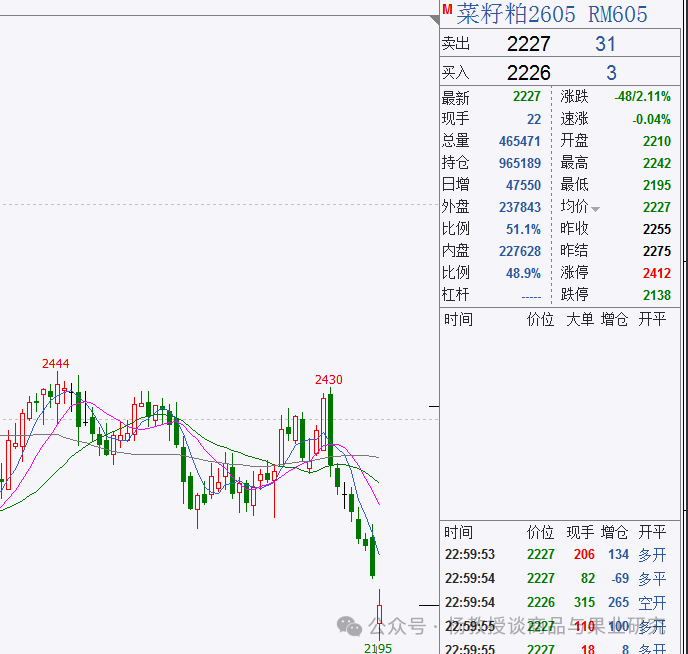Screen dimensions: 688x654
Task: Click the 增仓 value 134 in trade list
Action: tap(618, 554)
